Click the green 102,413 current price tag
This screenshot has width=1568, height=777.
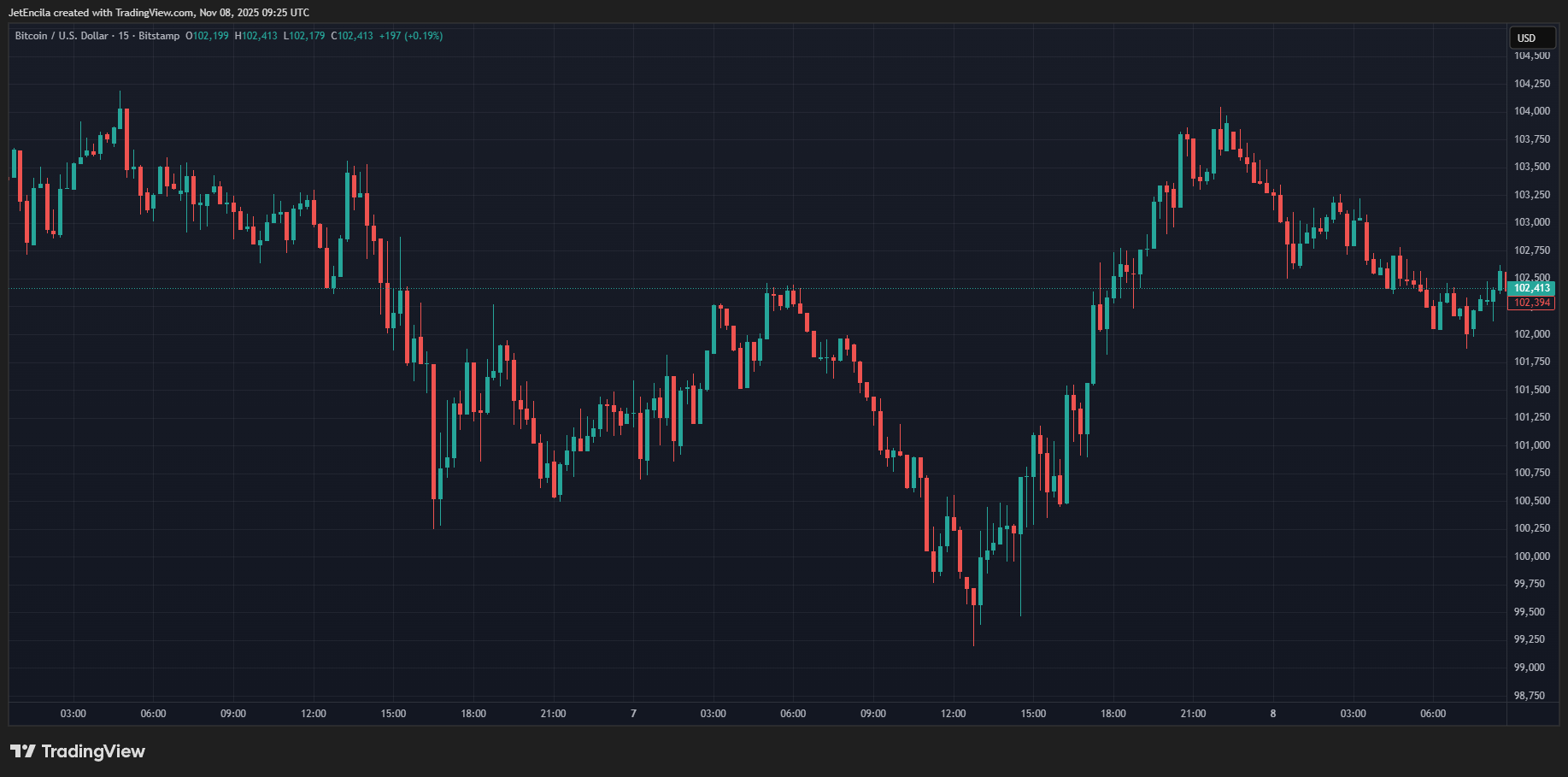[1531, 288]
